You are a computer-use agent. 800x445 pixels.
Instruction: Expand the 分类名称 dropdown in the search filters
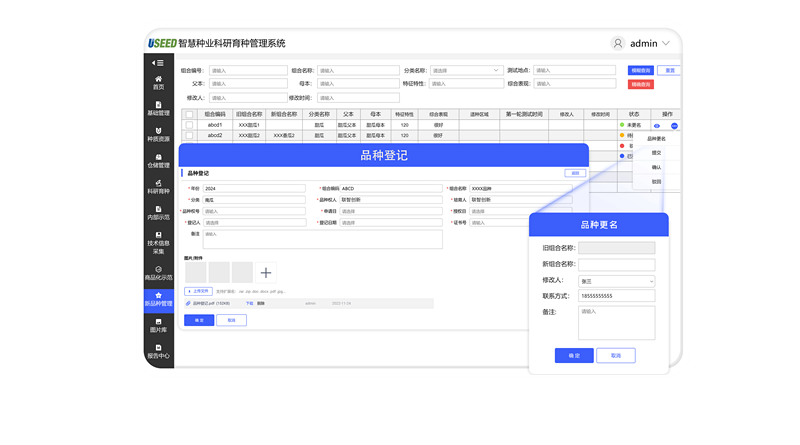[467, 71]
